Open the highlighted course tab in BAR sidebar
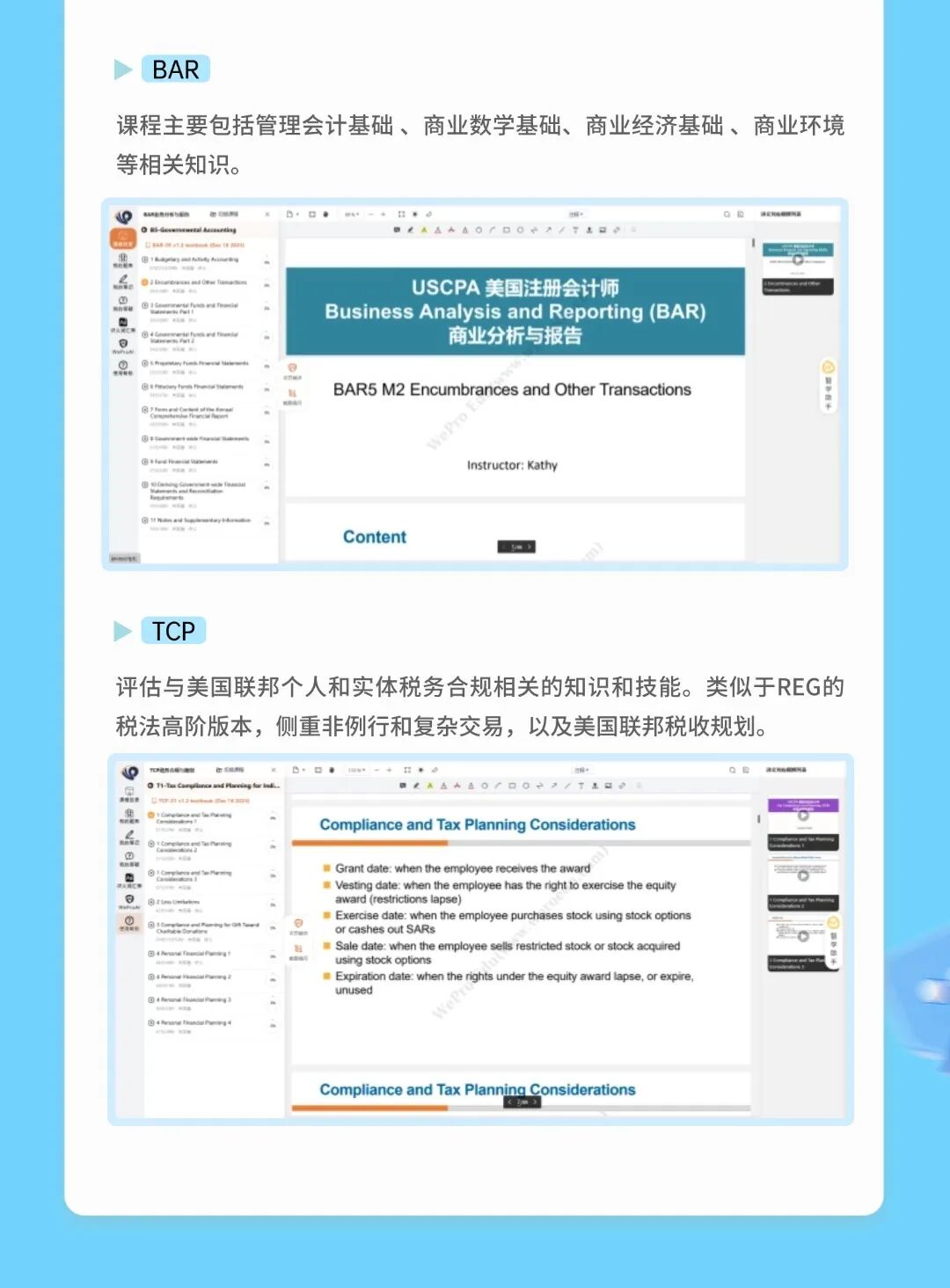Image resolution: width=950 pixels, height=1288 pixels. (x=123, y=238)
